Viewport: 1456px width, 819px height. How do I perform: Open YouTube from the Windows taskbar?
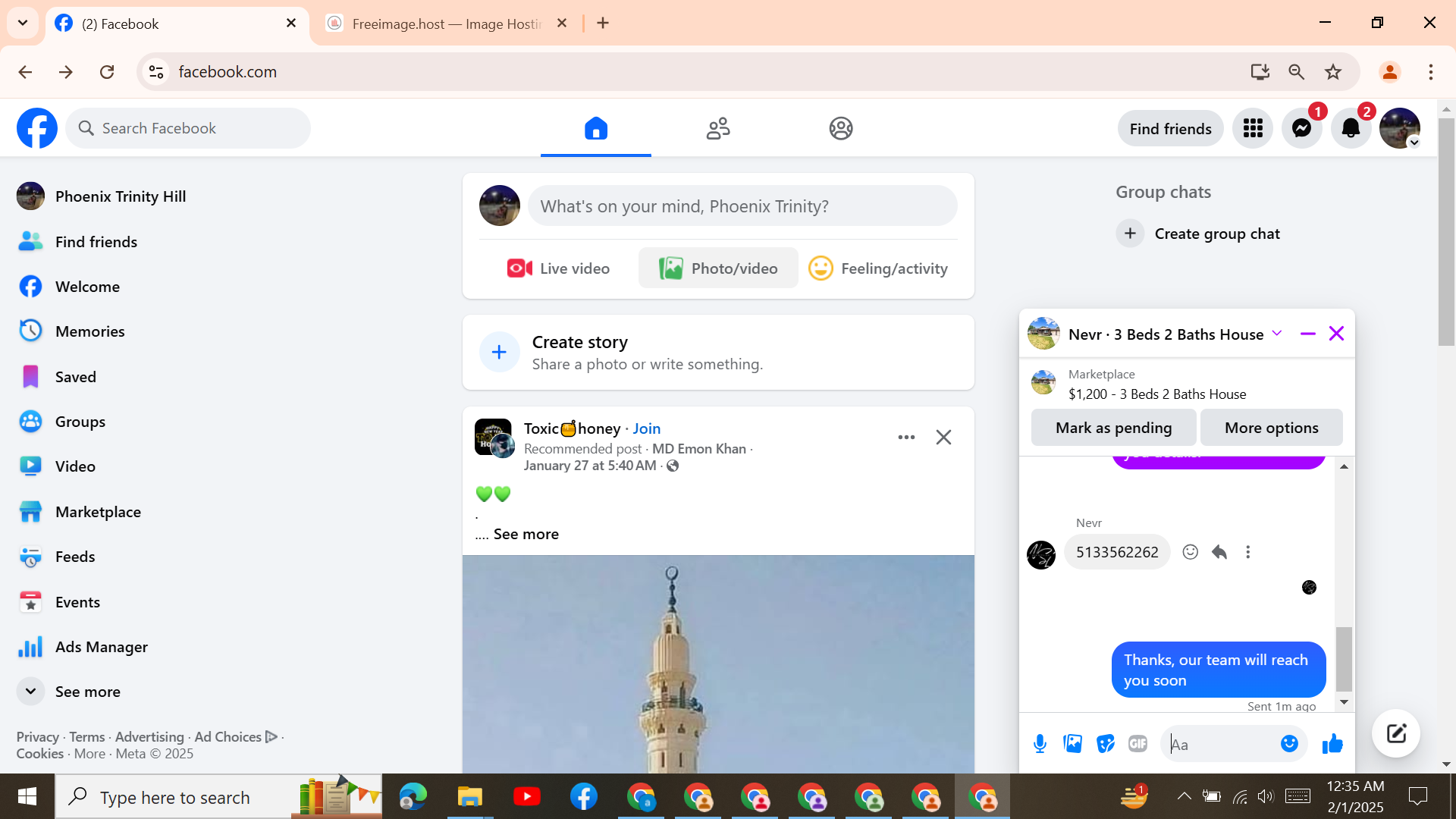[527, 796]
